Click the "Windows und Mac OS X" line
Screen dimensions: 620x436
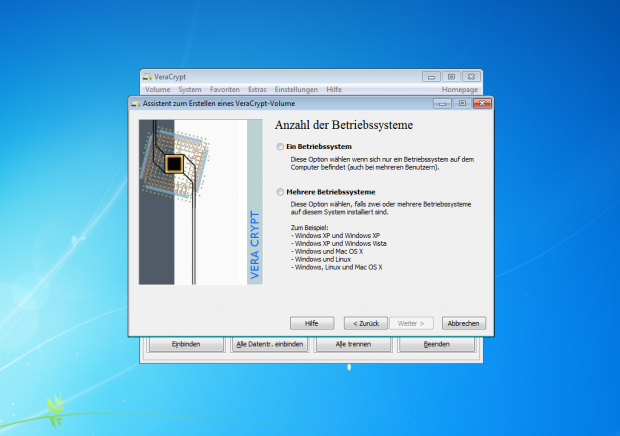tap(327, 252)
